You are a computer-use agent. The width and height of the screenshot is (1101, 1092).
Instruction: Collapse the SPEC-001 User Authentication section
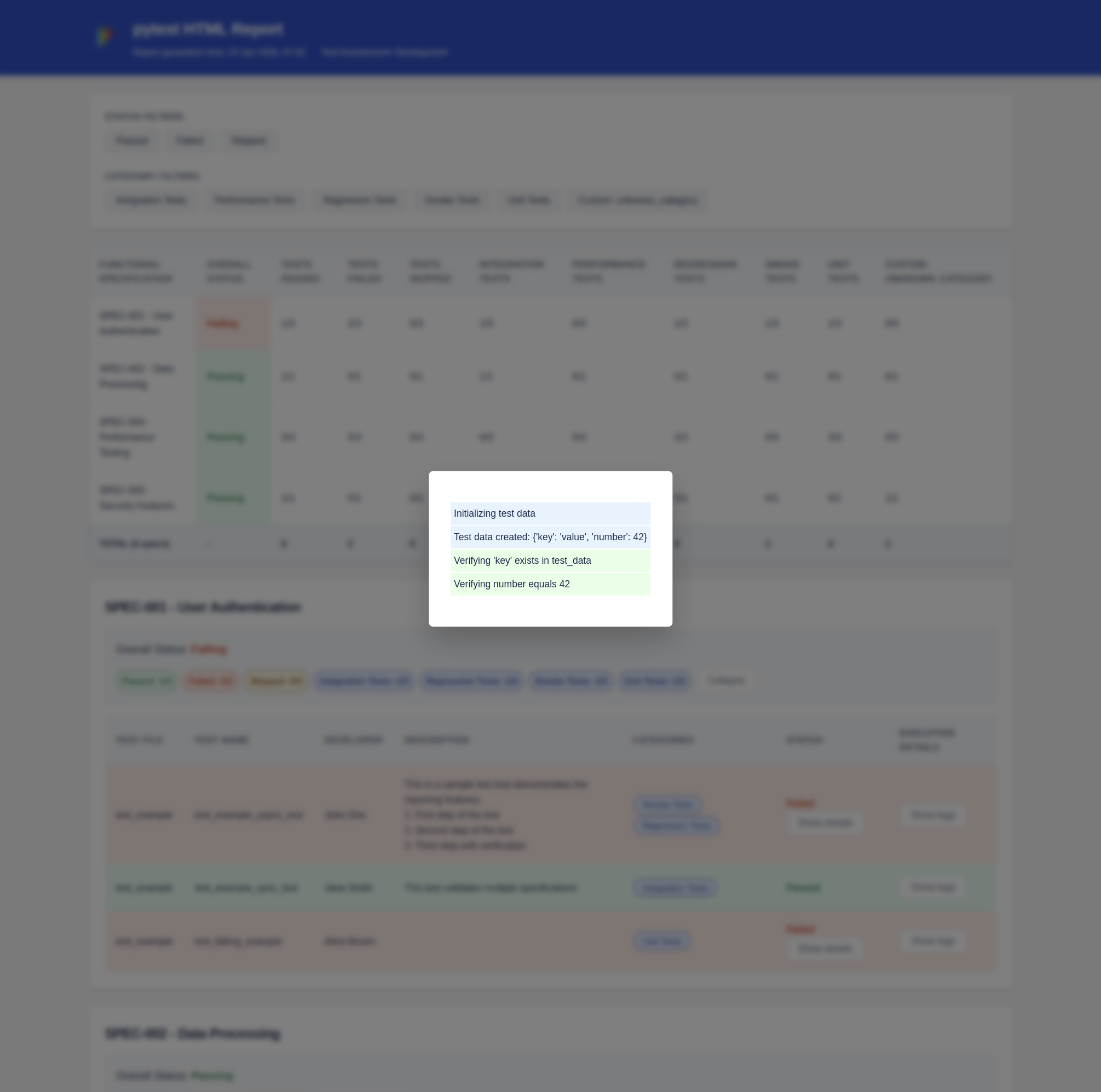[x=725, y=680]
